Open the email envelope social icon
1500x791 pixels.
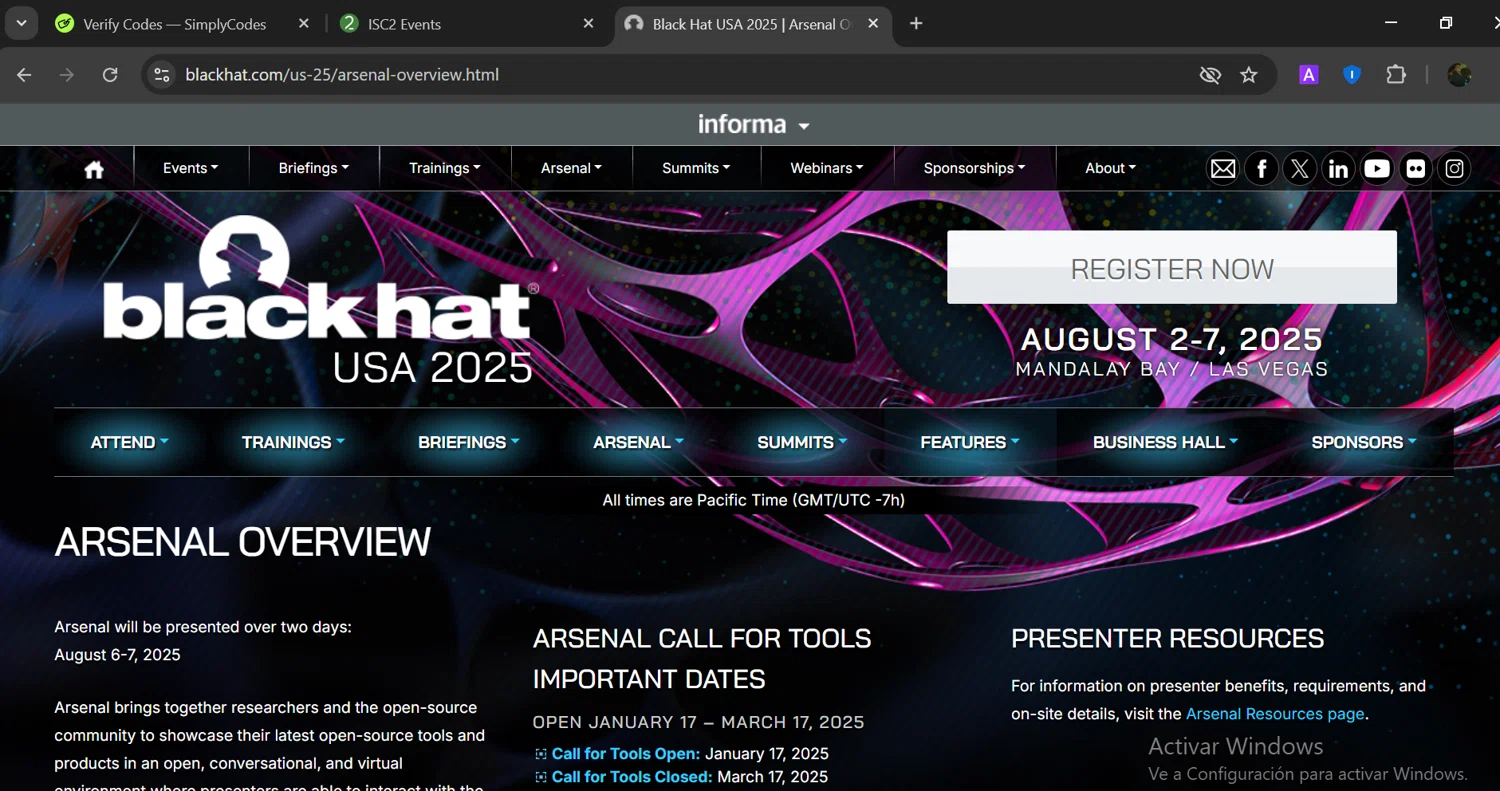(x=1223, y=169)
